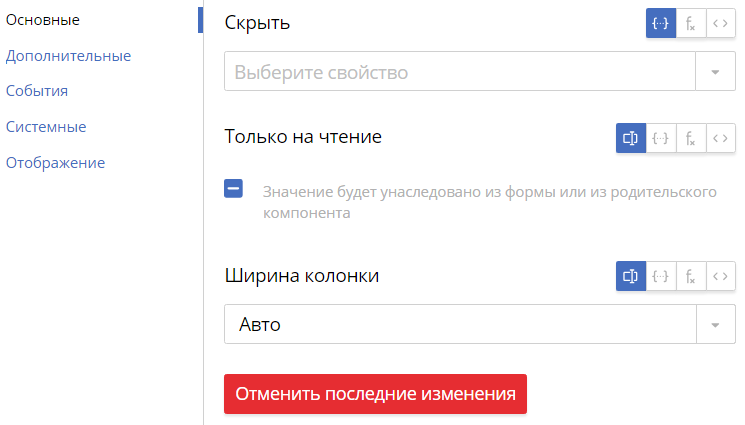Open the Основные settings tab
Screen dimensions: 745x425
(x=42, y=20)
